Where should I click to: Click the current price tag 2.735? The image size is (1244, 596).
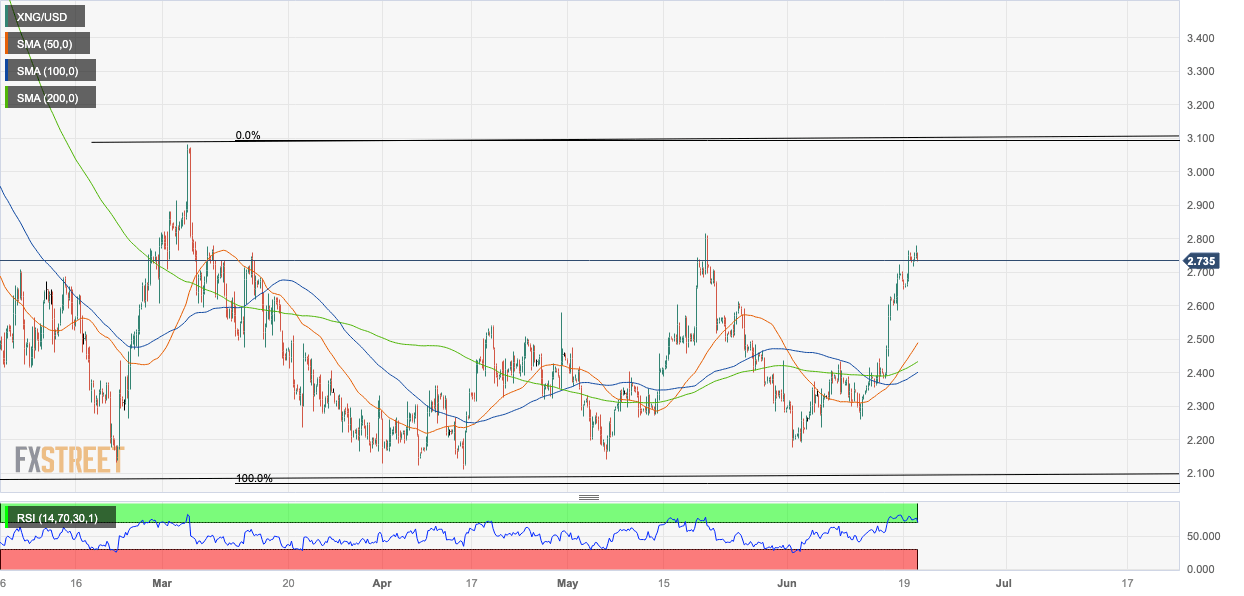point(1202,261)
